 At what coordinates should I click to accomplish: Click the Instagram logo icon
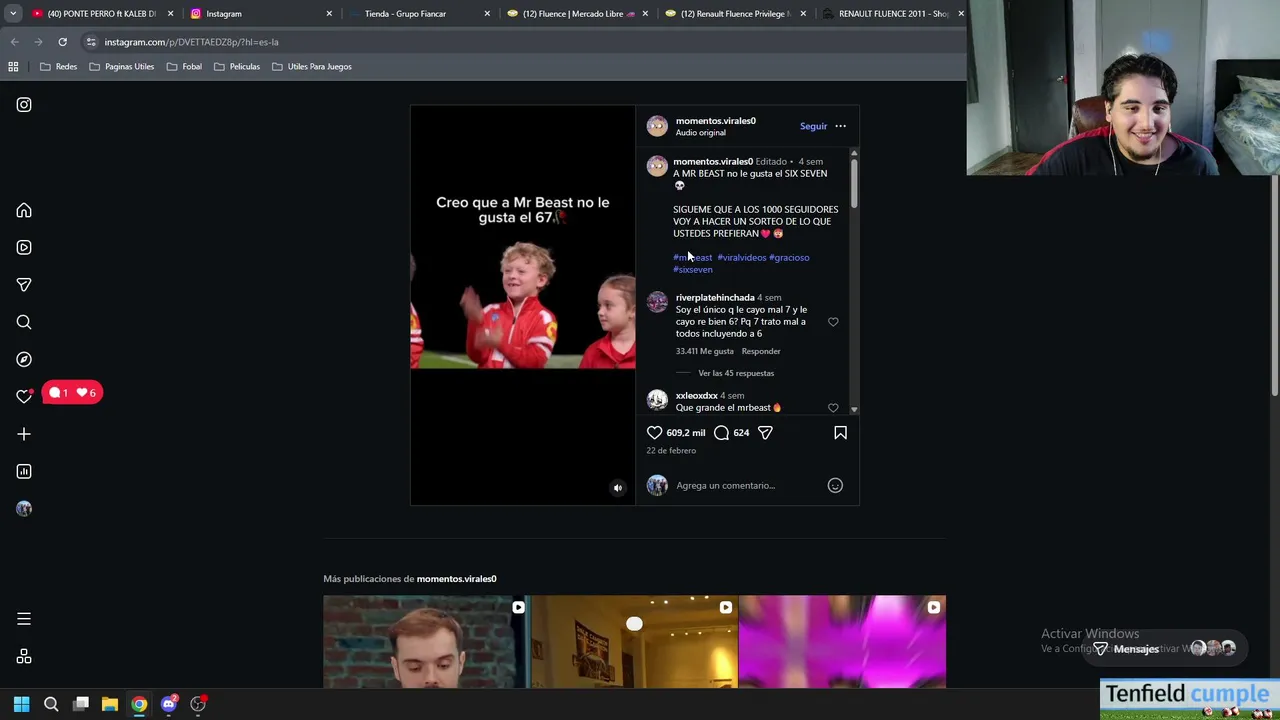(24, 105)
